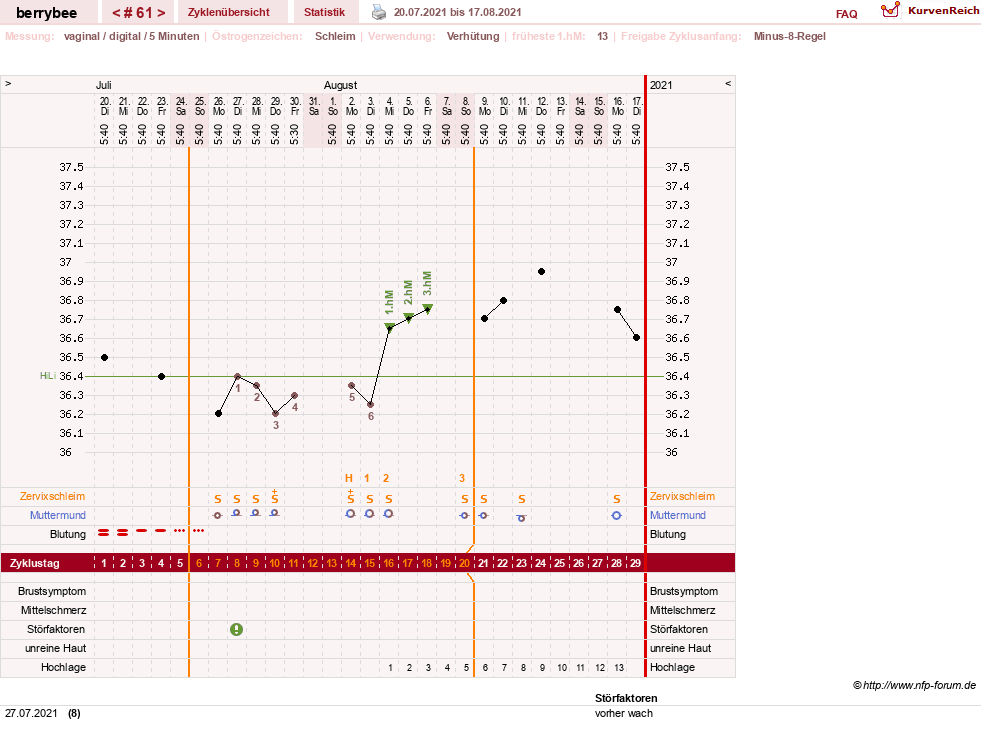Click the berrybee username
981x737 pixels.
point(47,13)
